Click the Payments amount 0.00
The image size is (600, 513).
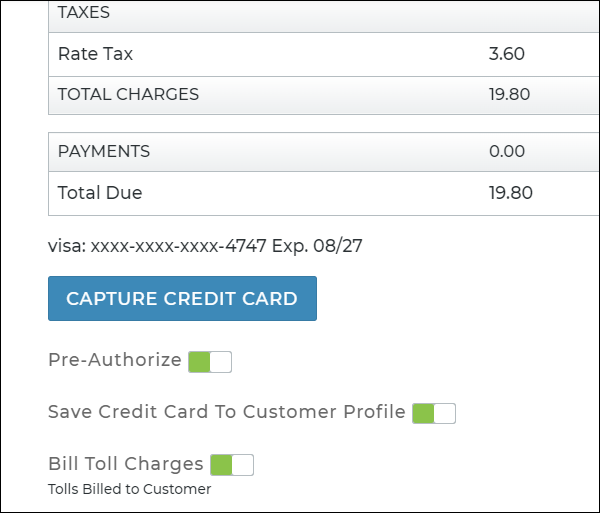[x=506, y=152]
